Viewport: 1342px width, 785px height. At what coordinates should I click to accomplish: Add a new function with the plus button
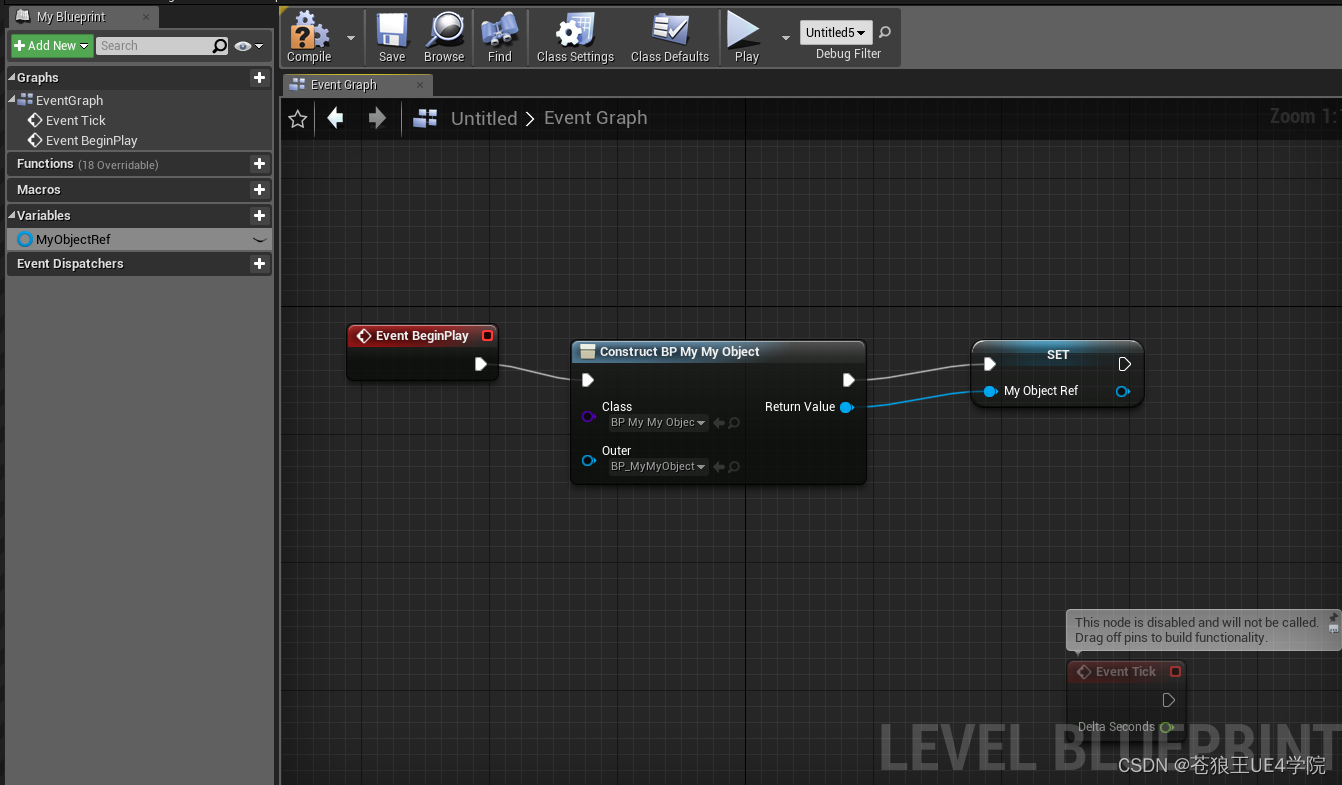pos(259,164)
